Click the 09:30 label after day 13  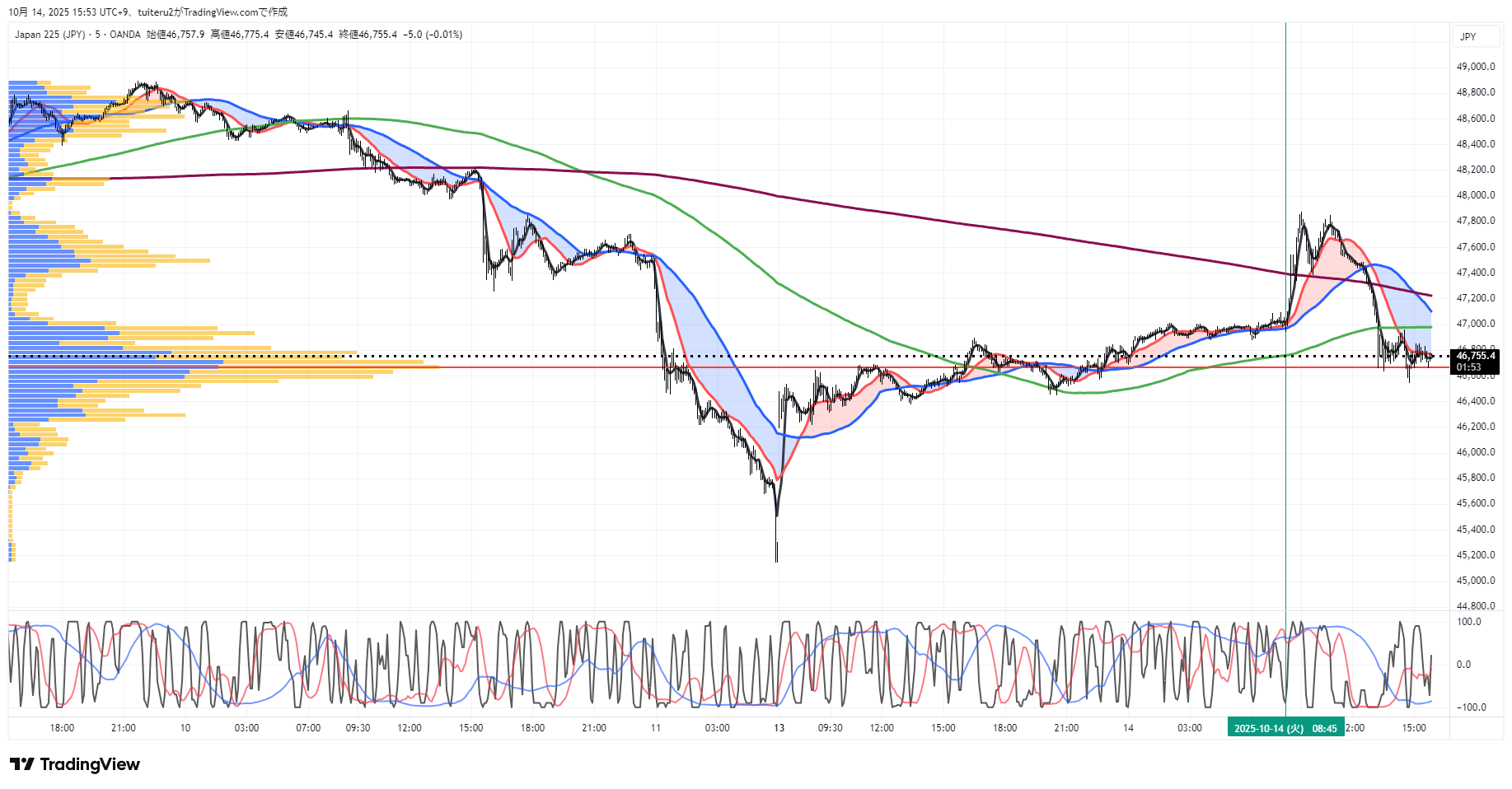pyautogui.click(x=830, y=728)
